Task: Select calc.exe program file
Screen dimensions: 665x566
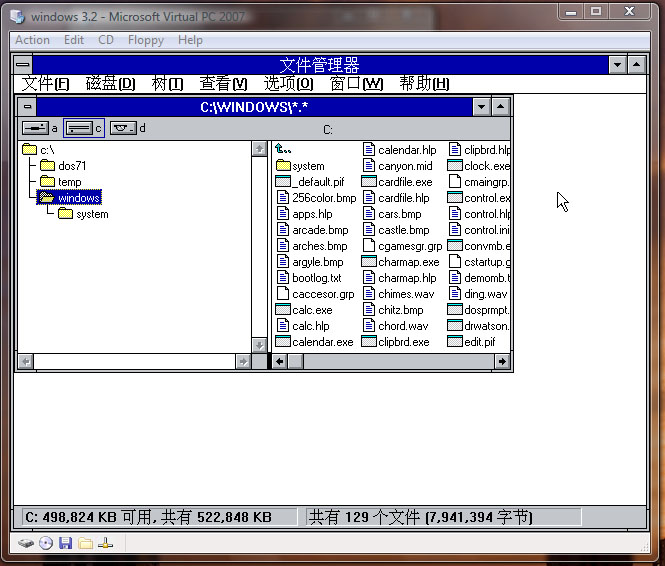Action: tap(304, 310)
